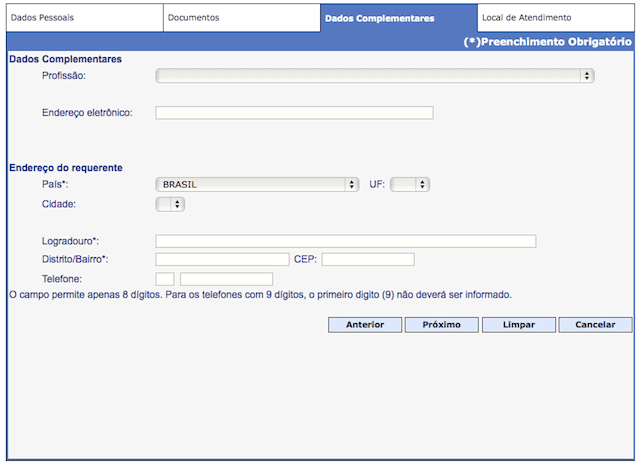Click the Anterior button
Screen dimensions: 640x466
tap(365, 325)
